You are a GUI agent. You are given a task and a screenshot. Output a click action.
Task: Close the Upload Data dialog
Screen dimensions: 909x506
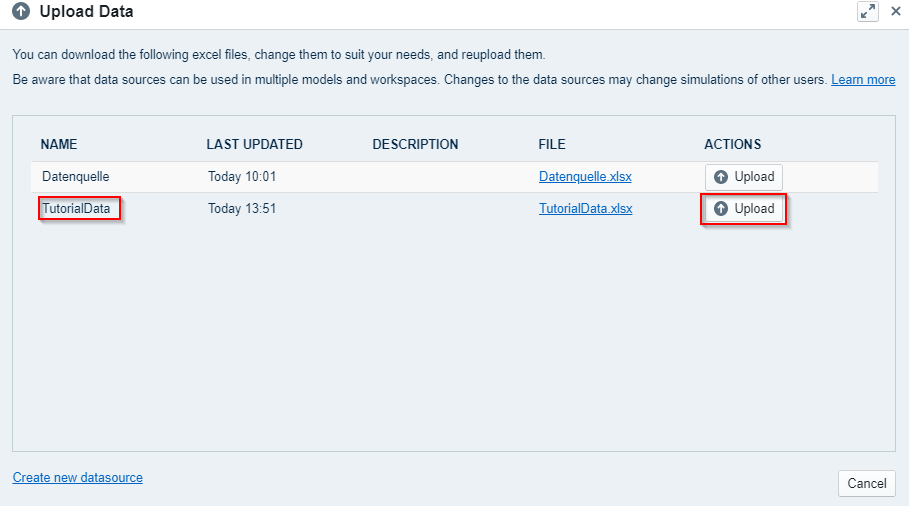click(896, 12)
